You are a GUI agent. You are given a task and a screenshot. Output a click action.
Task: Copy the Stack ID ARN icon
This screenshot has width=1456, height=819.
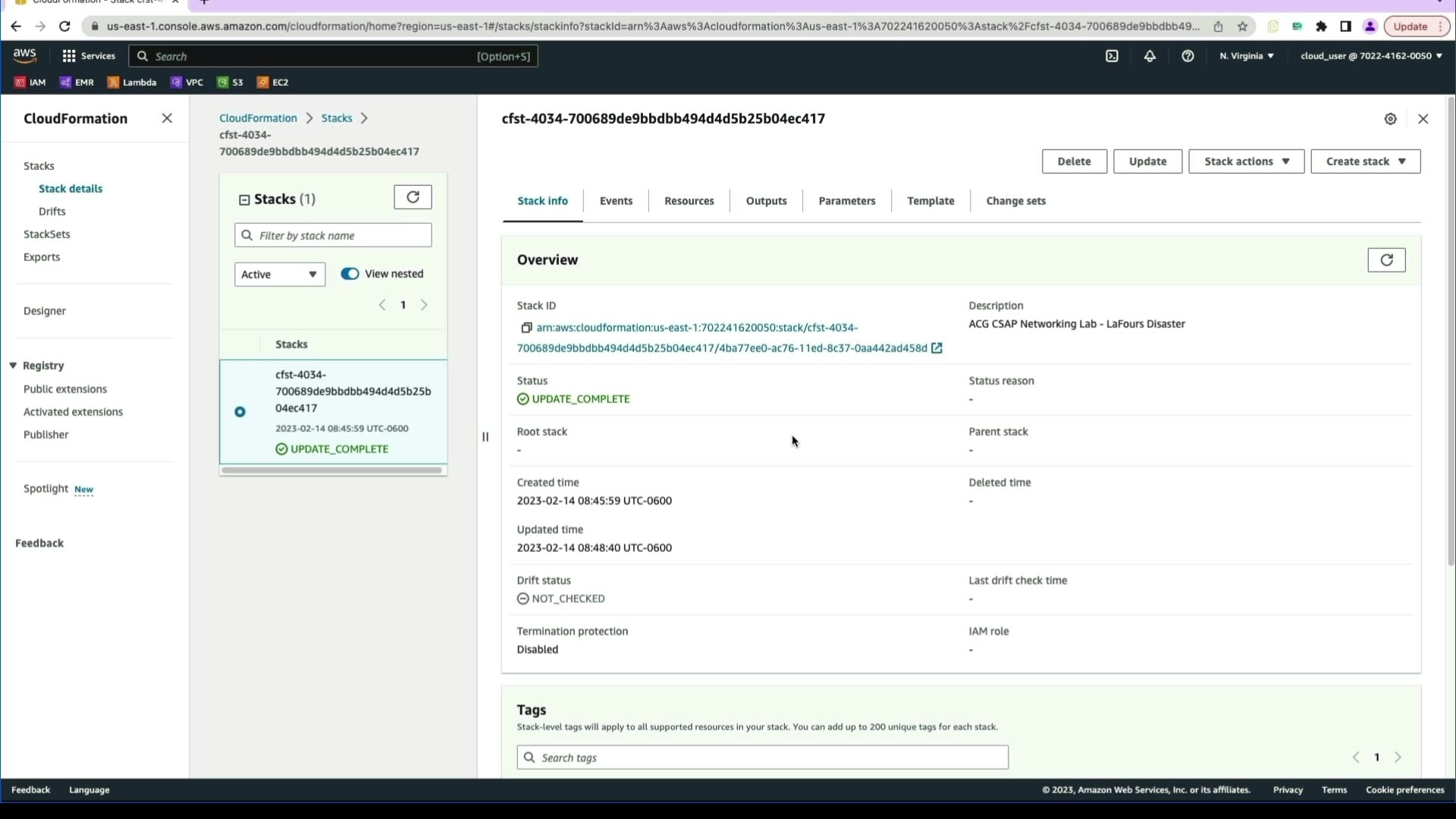pos(526,328)
